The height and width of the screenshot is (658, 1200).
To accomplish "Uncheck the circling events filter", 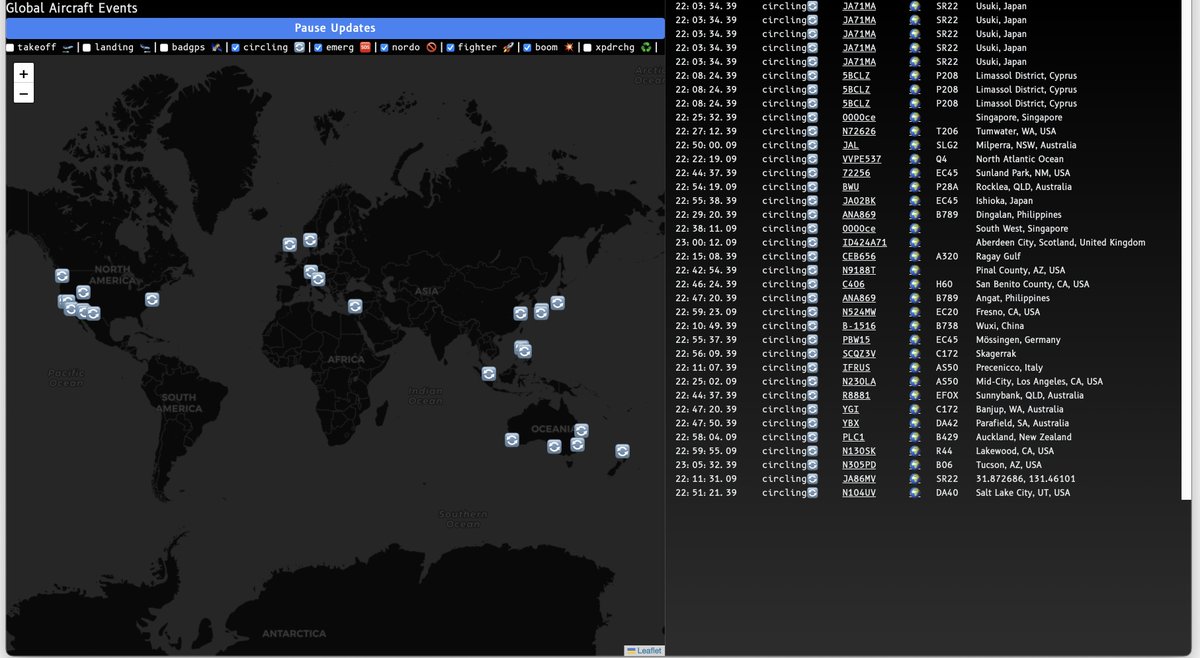I will [235, 47].
